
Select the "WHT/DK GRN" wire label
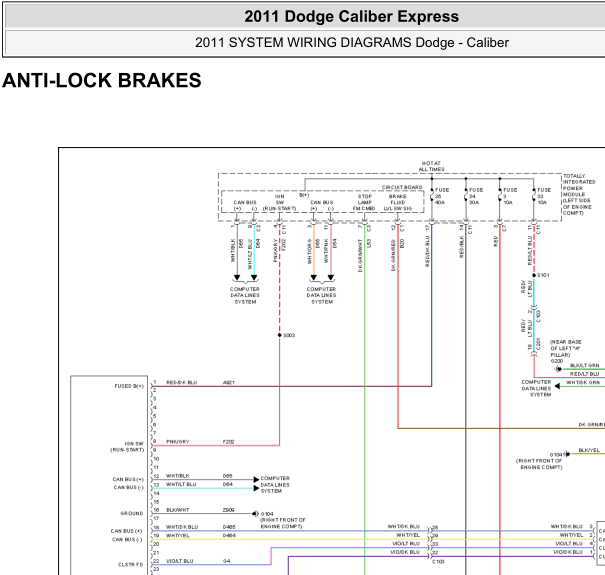[583, 382]
